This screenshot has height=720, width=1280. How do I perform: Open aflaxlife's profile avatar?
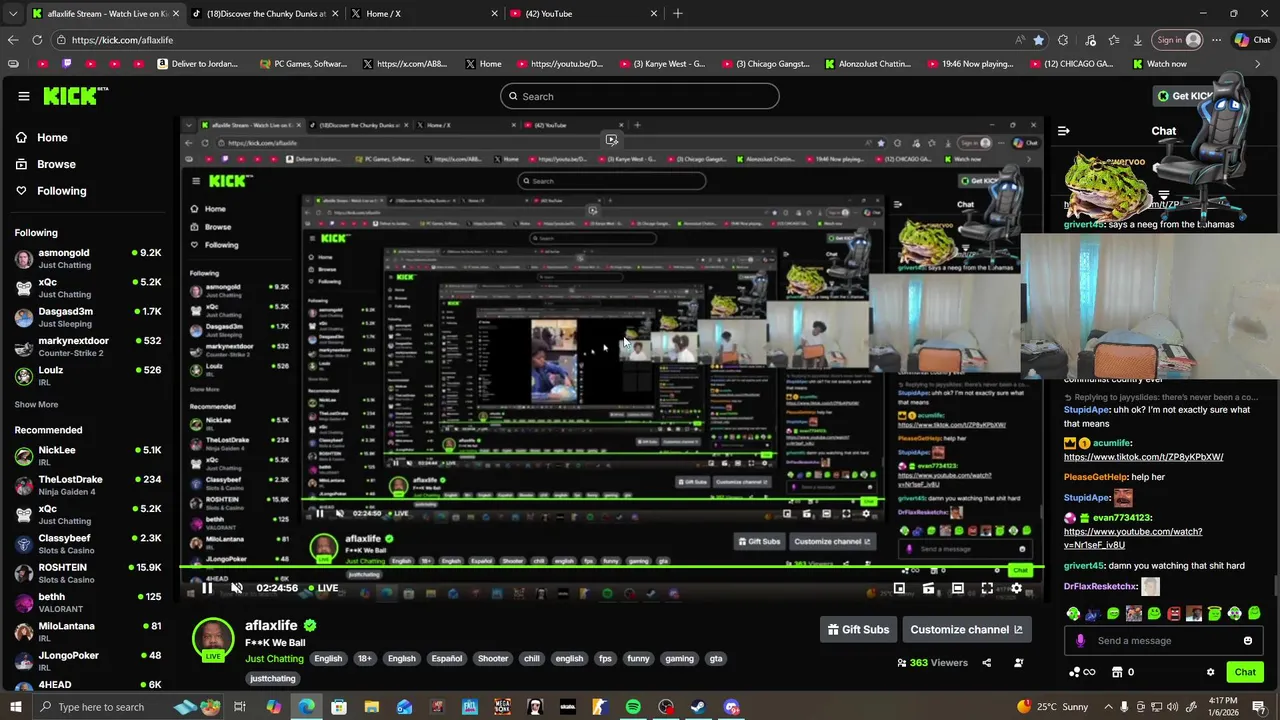(x=213, y=640)
